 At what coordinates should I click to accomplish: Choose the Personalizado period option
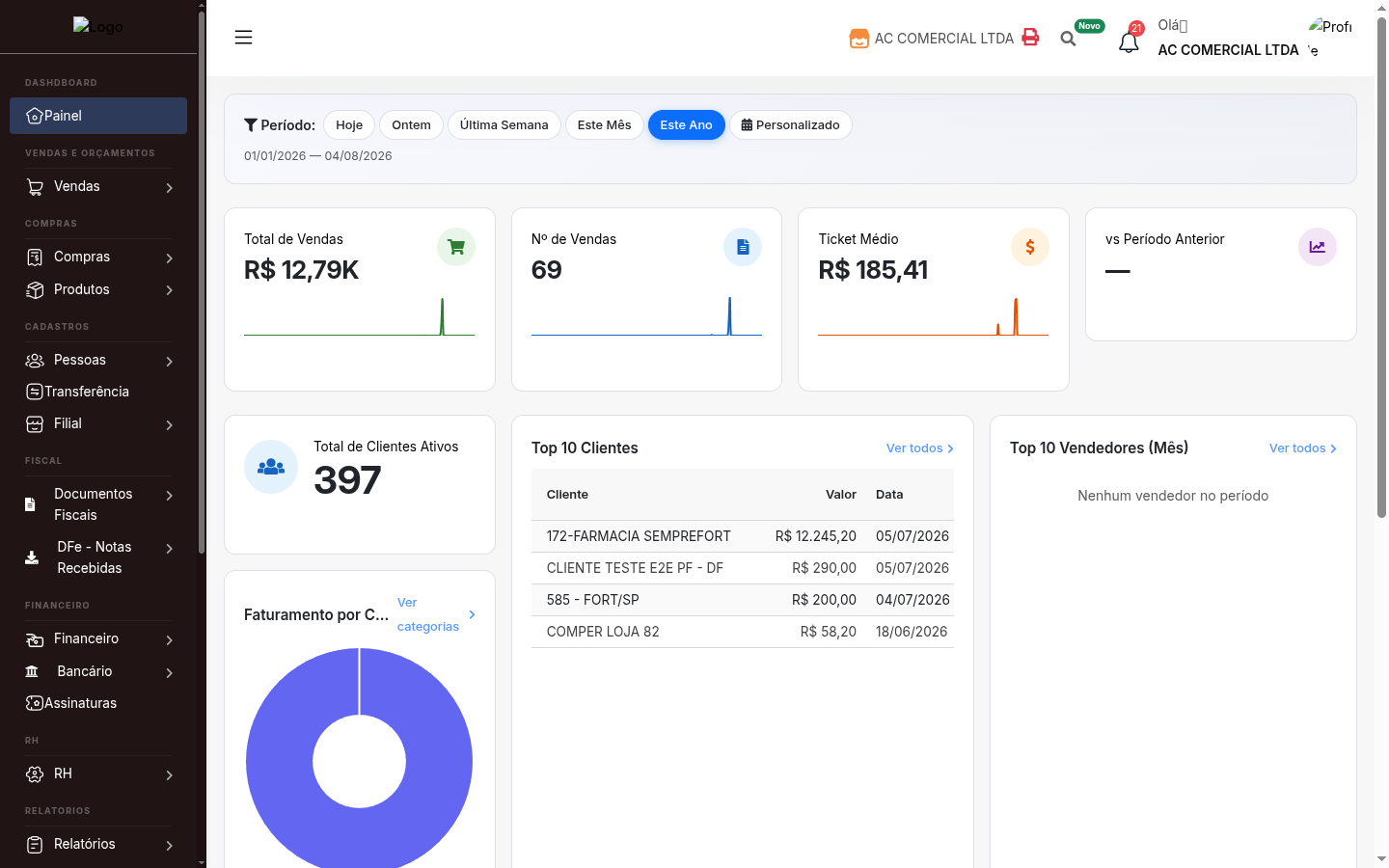(x=790, y=125)
